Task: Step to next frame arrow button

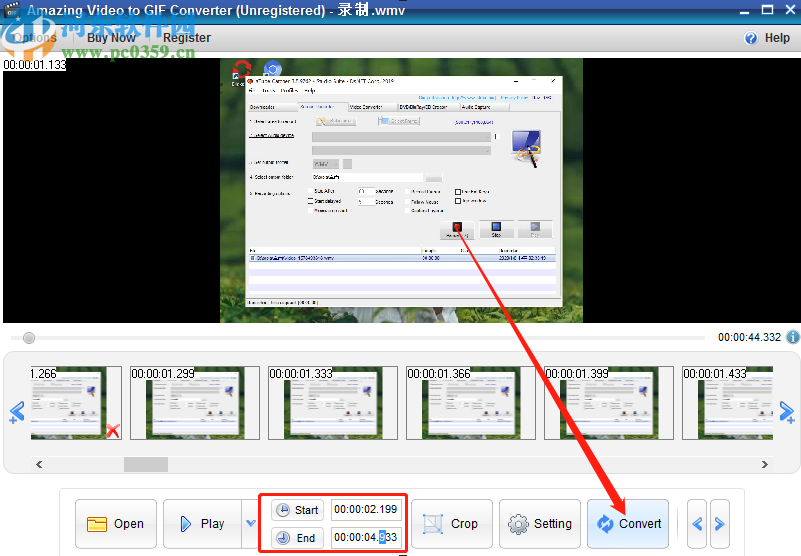Action: (720, 524)
